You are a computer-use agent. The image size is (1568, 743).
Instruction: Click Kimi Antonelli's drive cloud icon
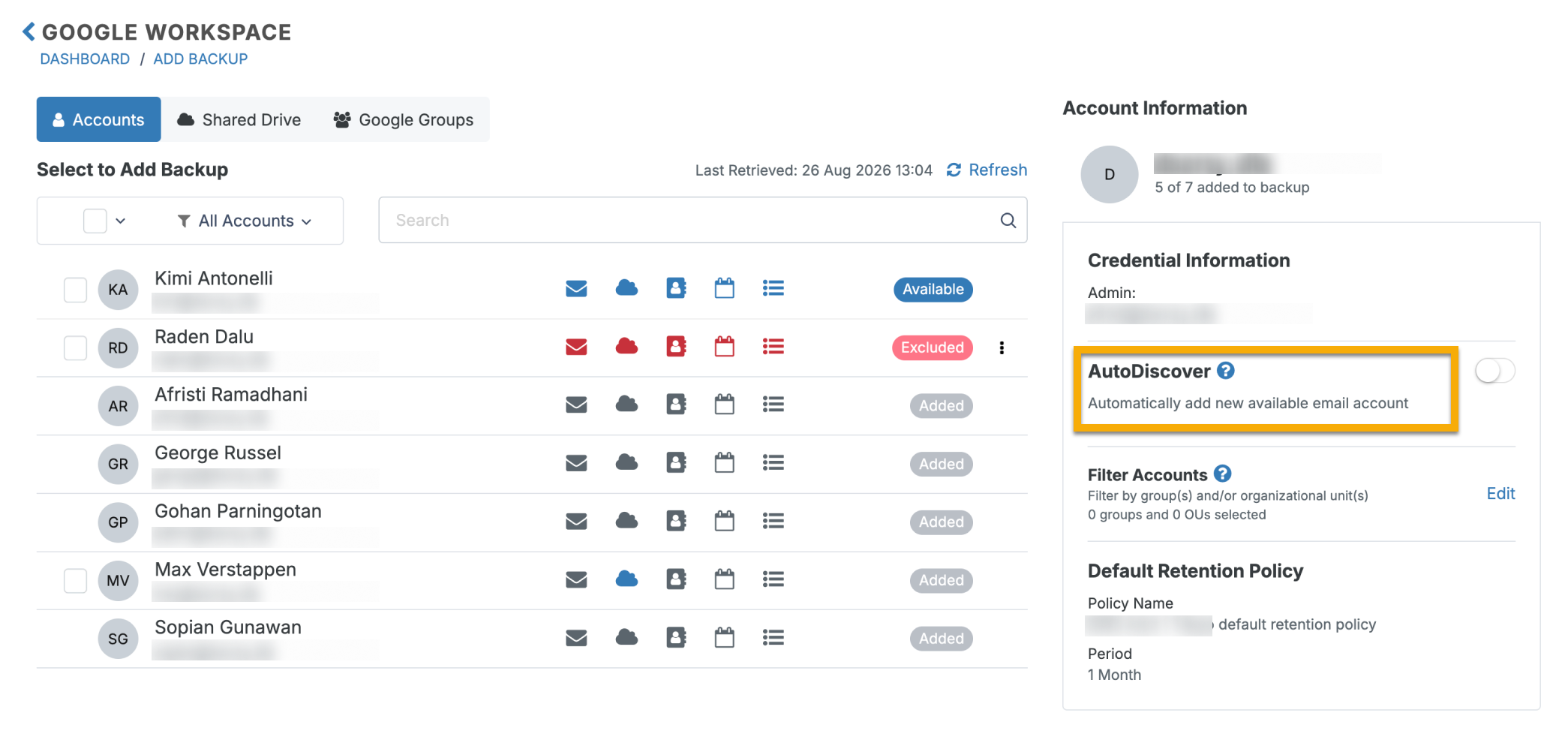626,287
